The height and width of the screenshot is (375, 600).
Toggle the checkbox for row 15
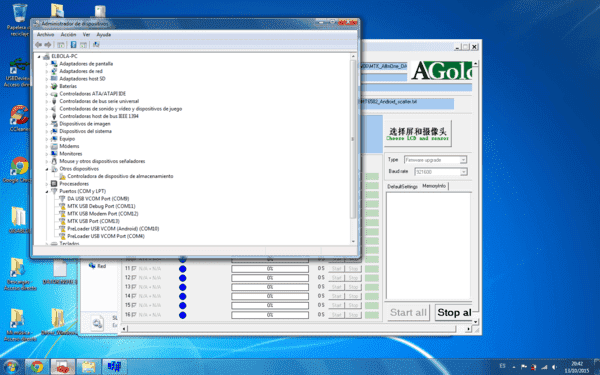[134, 305]
